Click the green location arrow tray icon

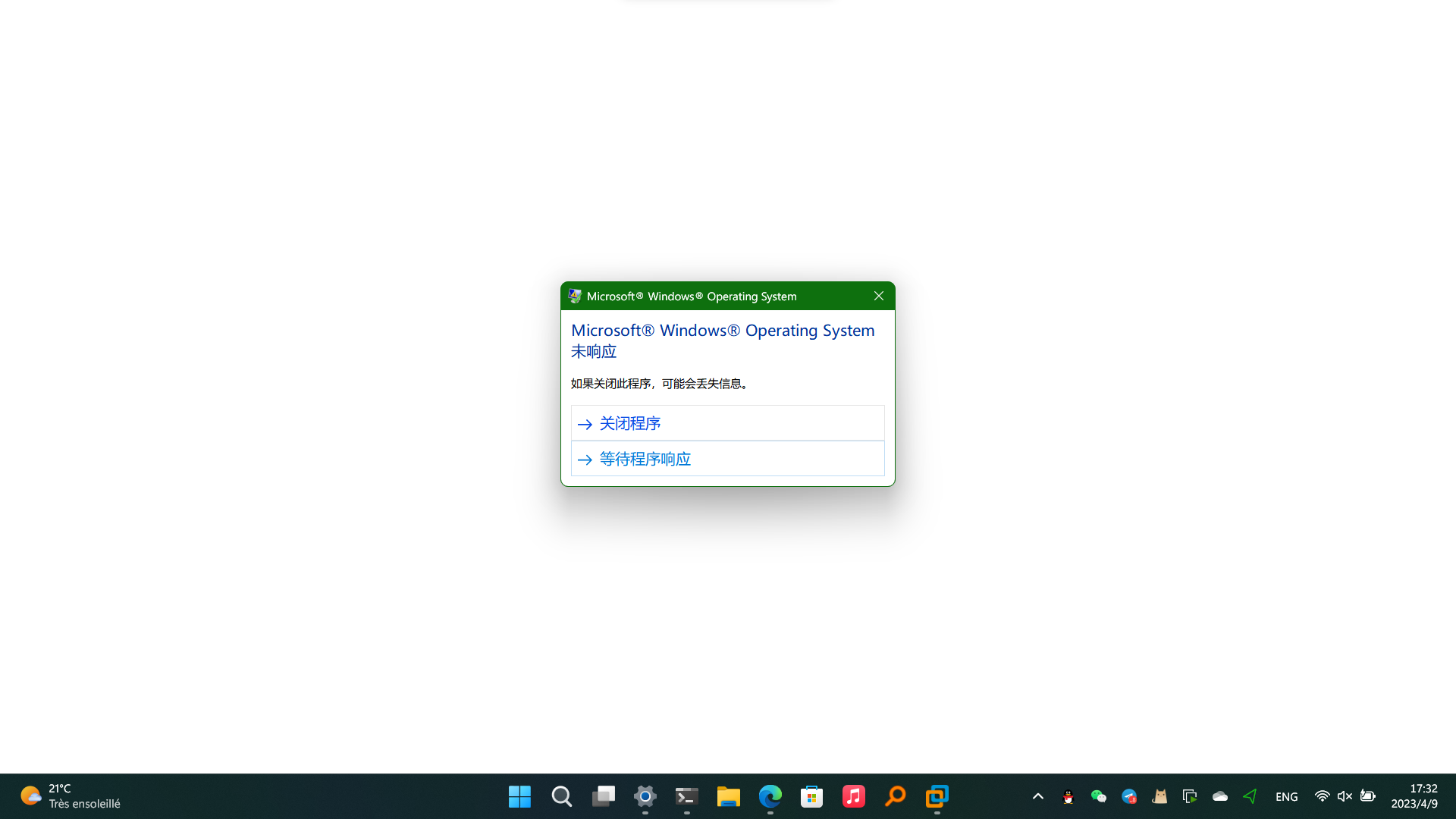1250,796
